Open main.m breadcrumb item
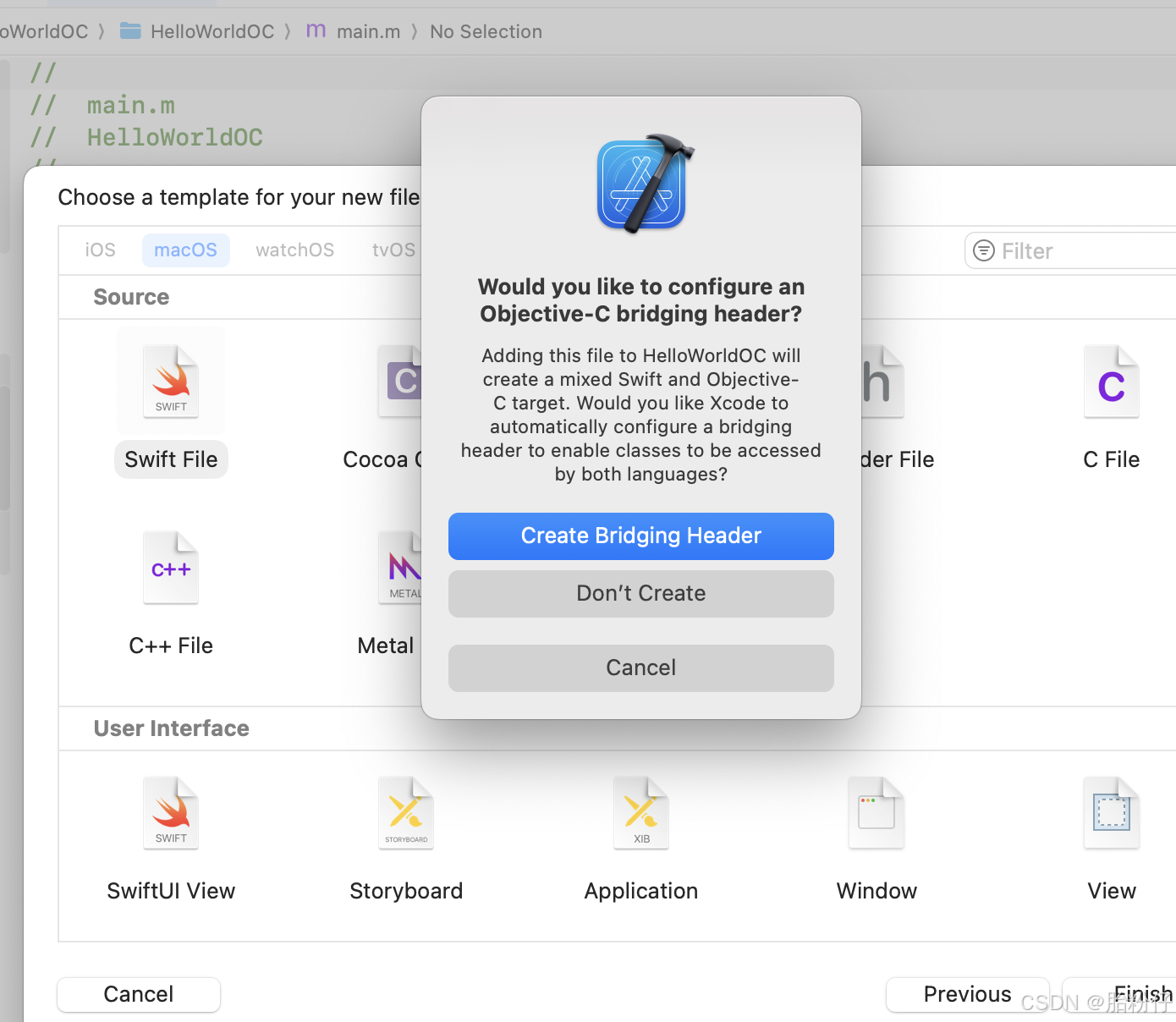This screenshot has width=1176, height=1022. pos(369,31)
